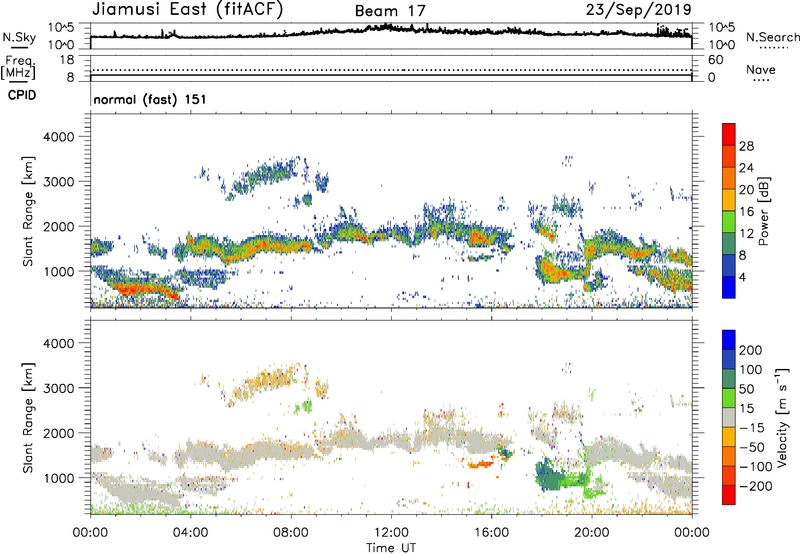
Task: Click the '12:00' time axis tick label
Action: [391, 533]
